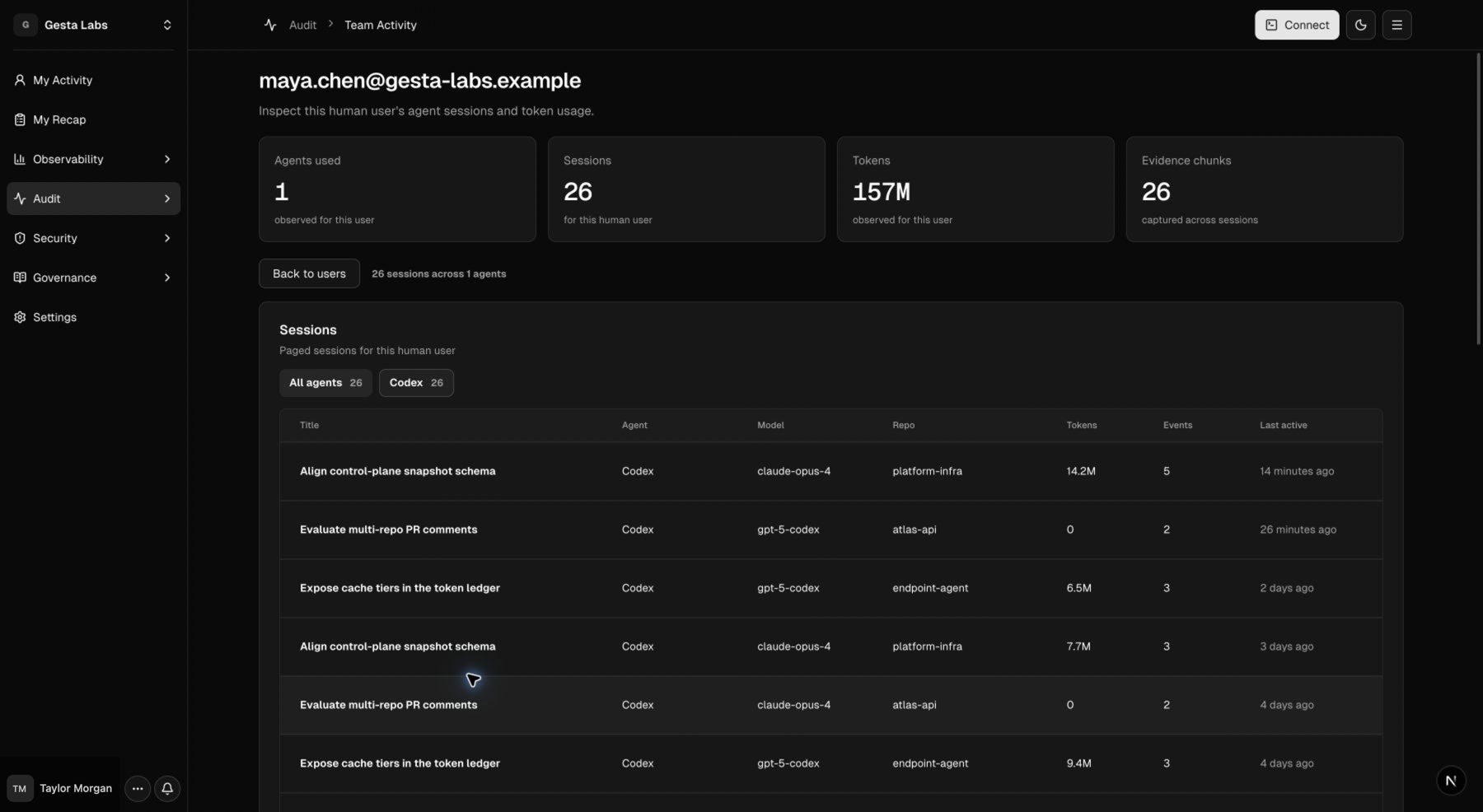Click the Tokens 157M summary card

coord(975,189)
